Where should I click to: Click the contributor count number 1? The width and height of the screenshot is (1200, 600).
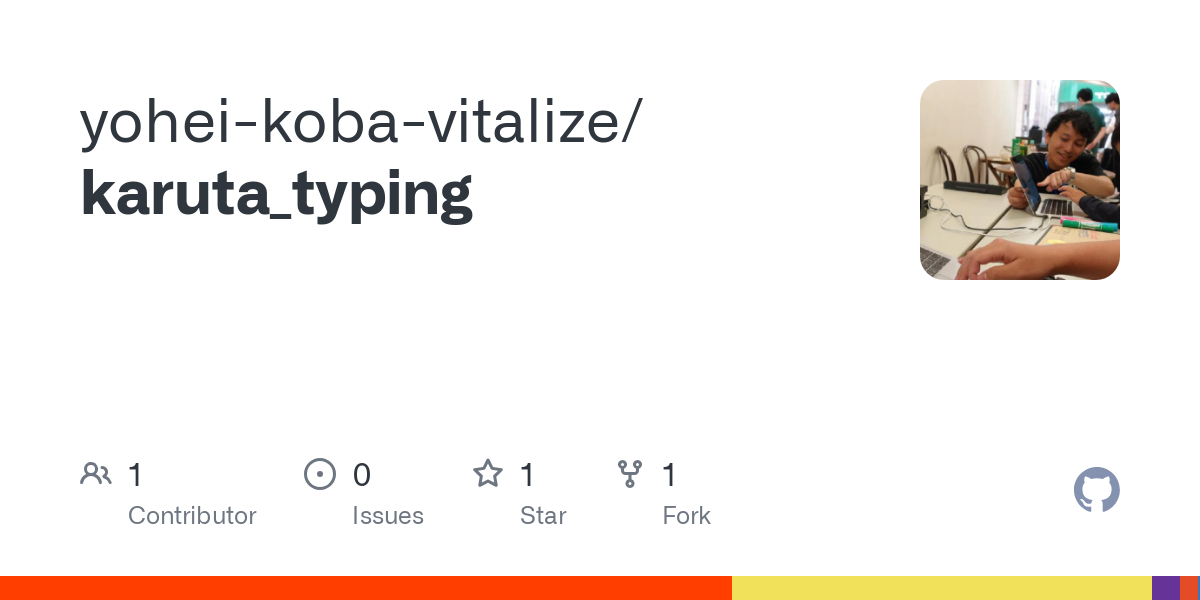(136, 475)
